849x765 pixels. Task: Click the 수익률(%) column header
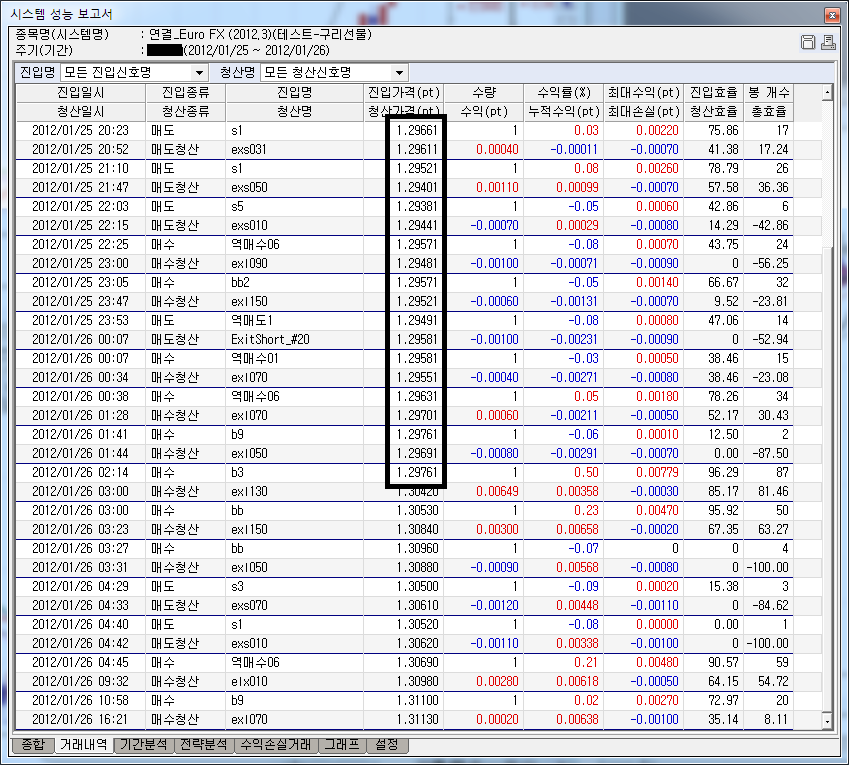[564, 93]
